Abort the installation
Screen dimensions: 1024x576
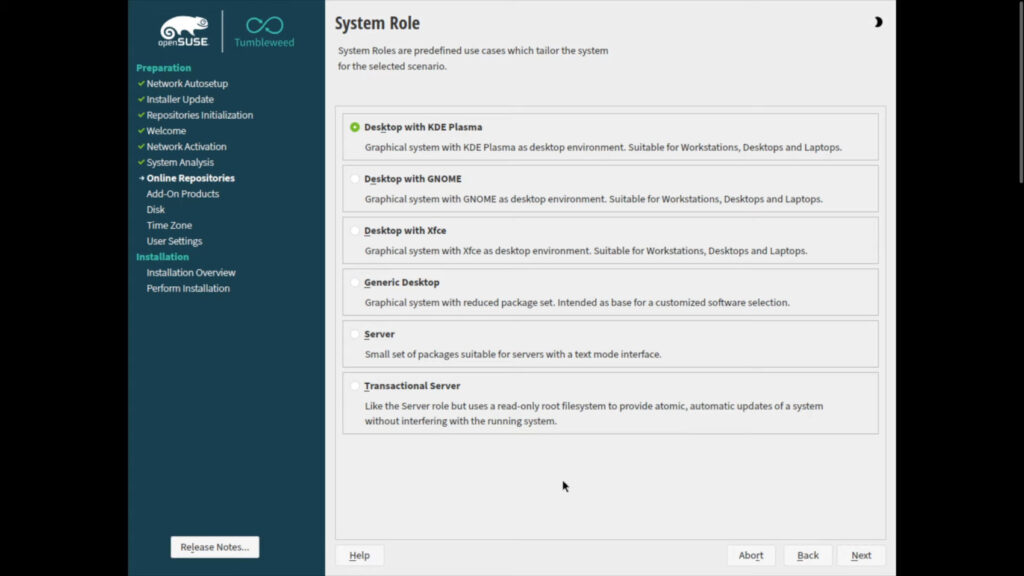[750, 555]
